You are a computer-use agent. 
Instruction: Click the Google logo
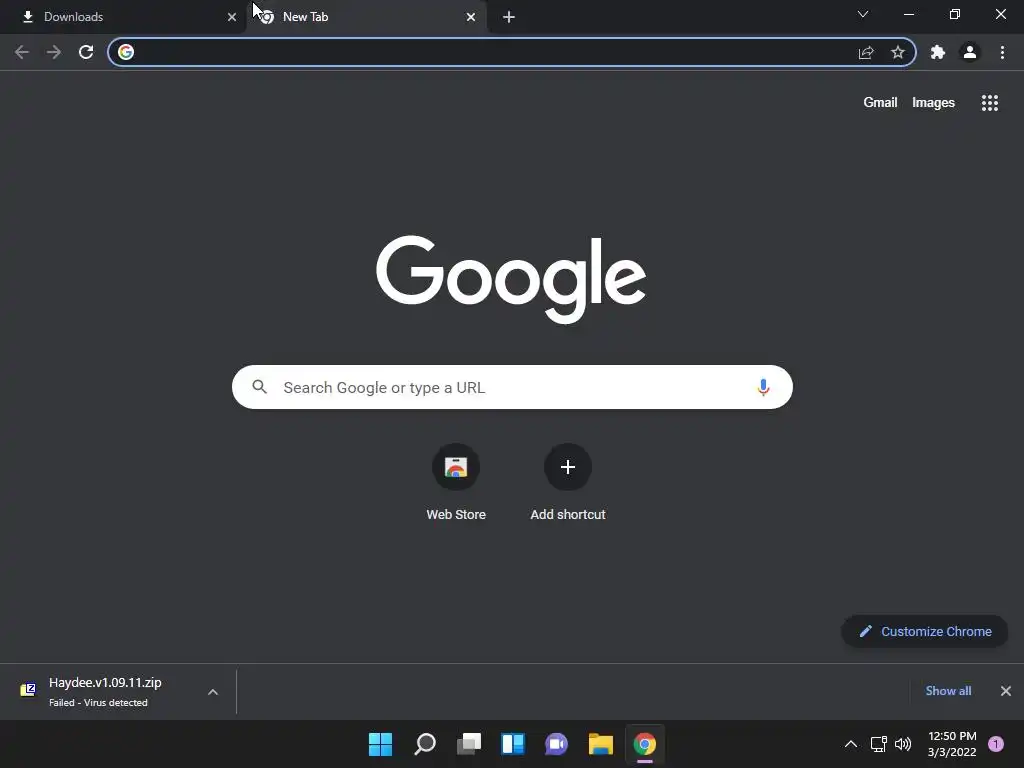pyautogui.click(x=511, y=279)
